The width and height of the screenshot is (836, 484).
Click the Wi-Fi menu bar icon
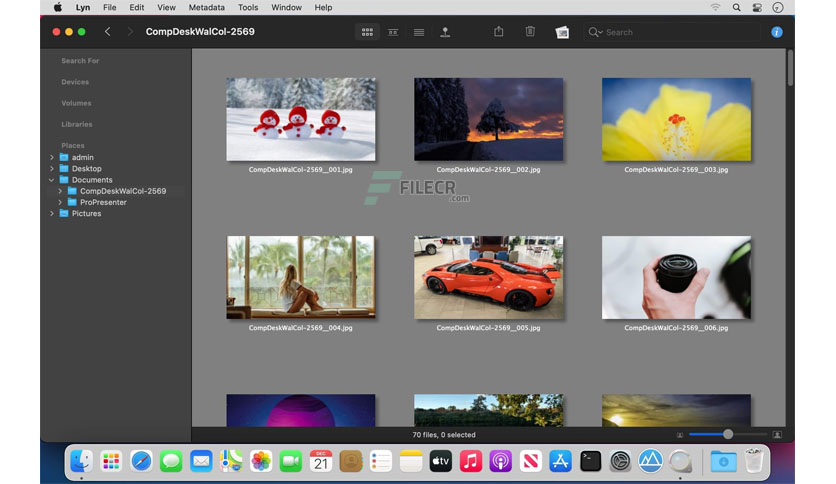tap(716, 7)
